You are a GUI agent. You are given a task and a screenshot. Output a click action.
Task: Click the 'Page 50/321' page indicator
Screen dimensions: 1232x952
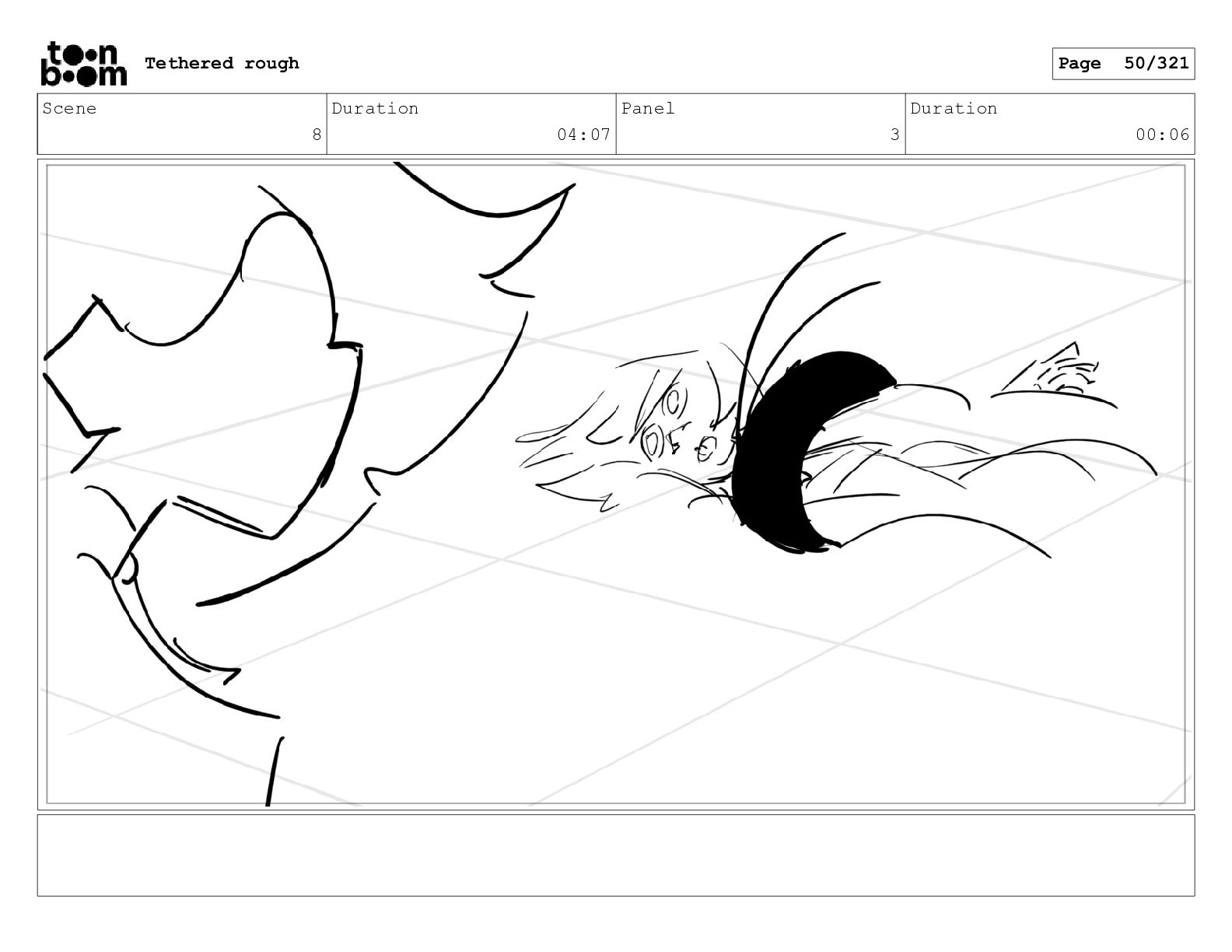tap(1123, 64)
